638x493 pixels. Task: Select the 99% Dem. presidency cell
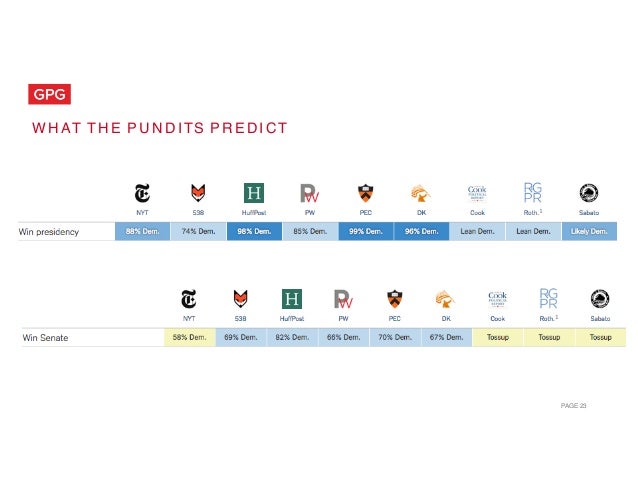point(366,231)
